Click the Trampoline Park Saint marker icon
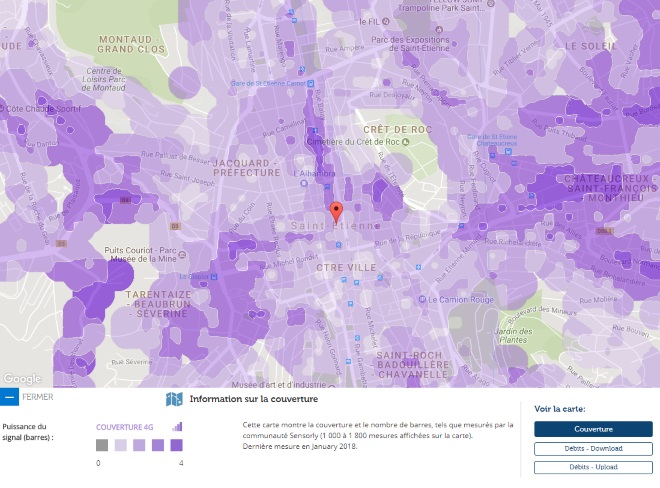660x488 pixels. [491, 3]
